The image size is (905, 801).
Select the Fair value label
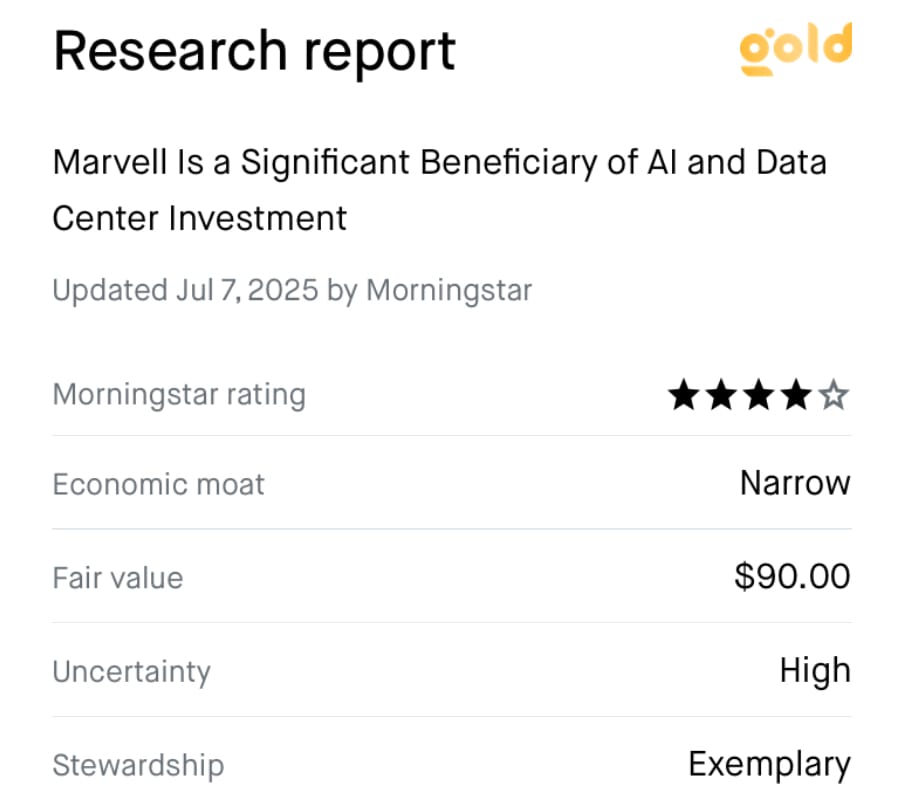tap(118, 578)
